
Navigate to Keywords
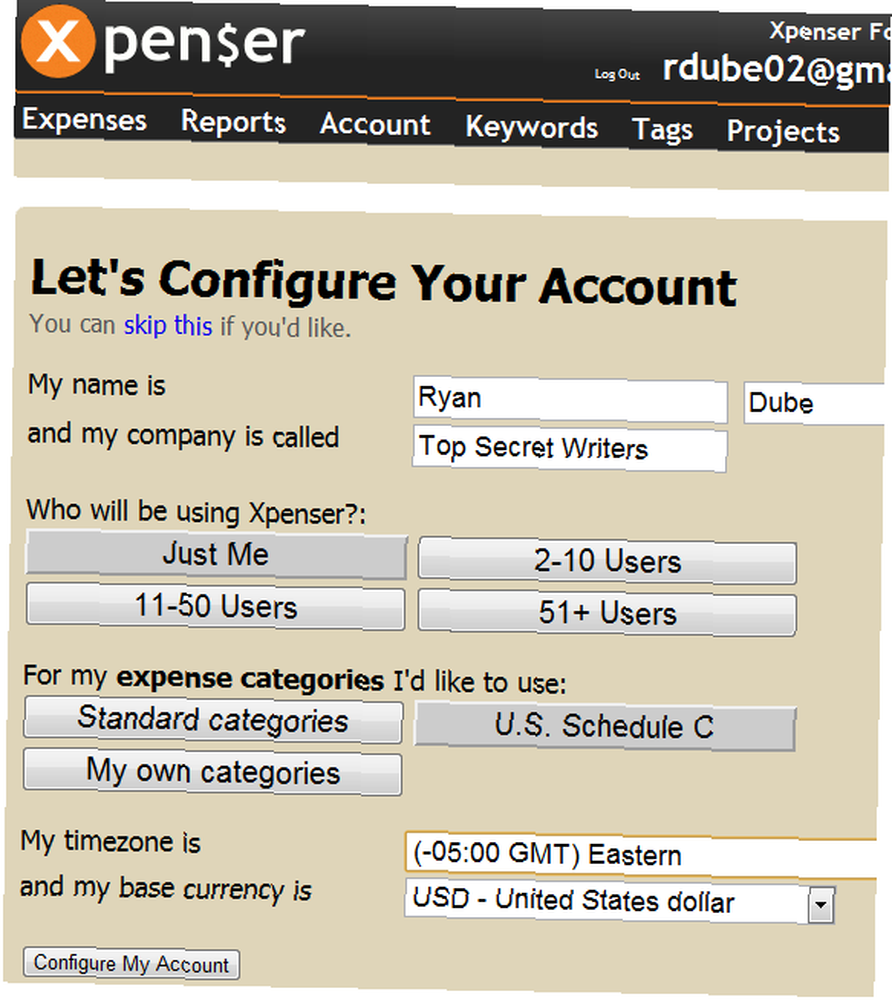532,127
